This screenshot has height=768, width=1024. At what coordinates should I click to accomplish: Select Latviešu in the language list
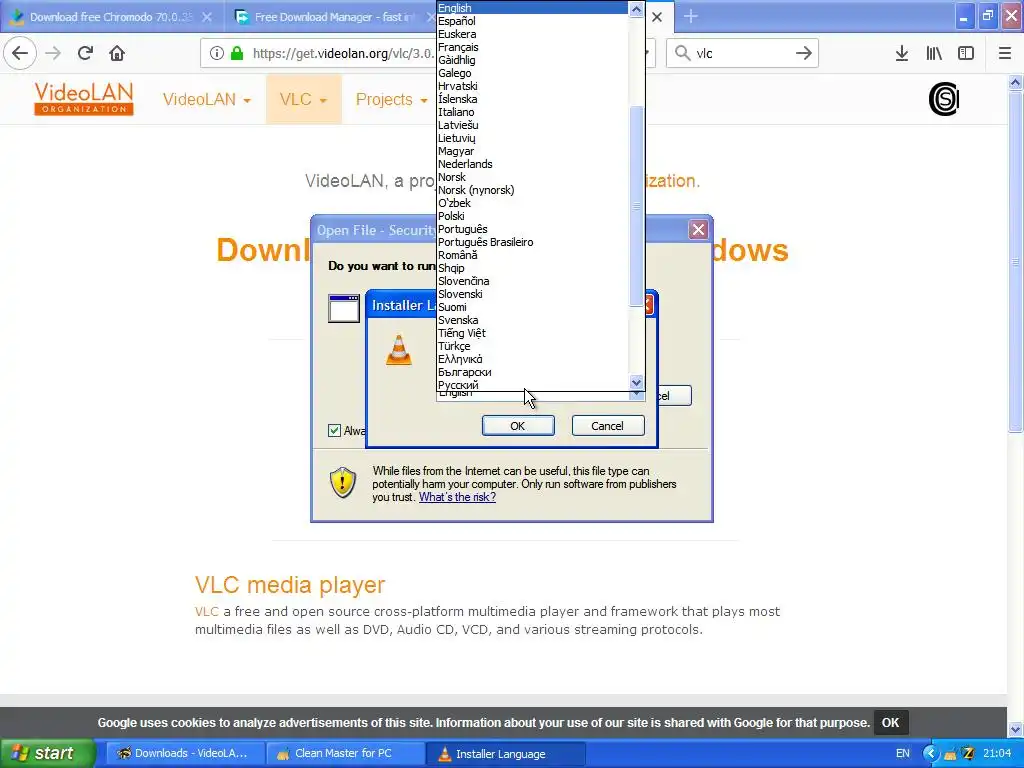pyautogui.click(x=532, y=125)
